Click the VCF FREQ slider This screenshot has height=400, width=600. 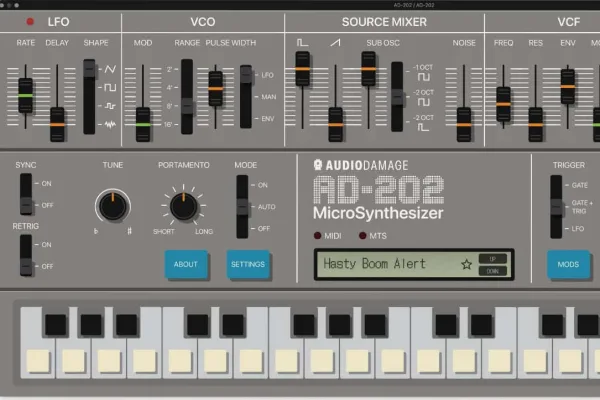(503, 104)
